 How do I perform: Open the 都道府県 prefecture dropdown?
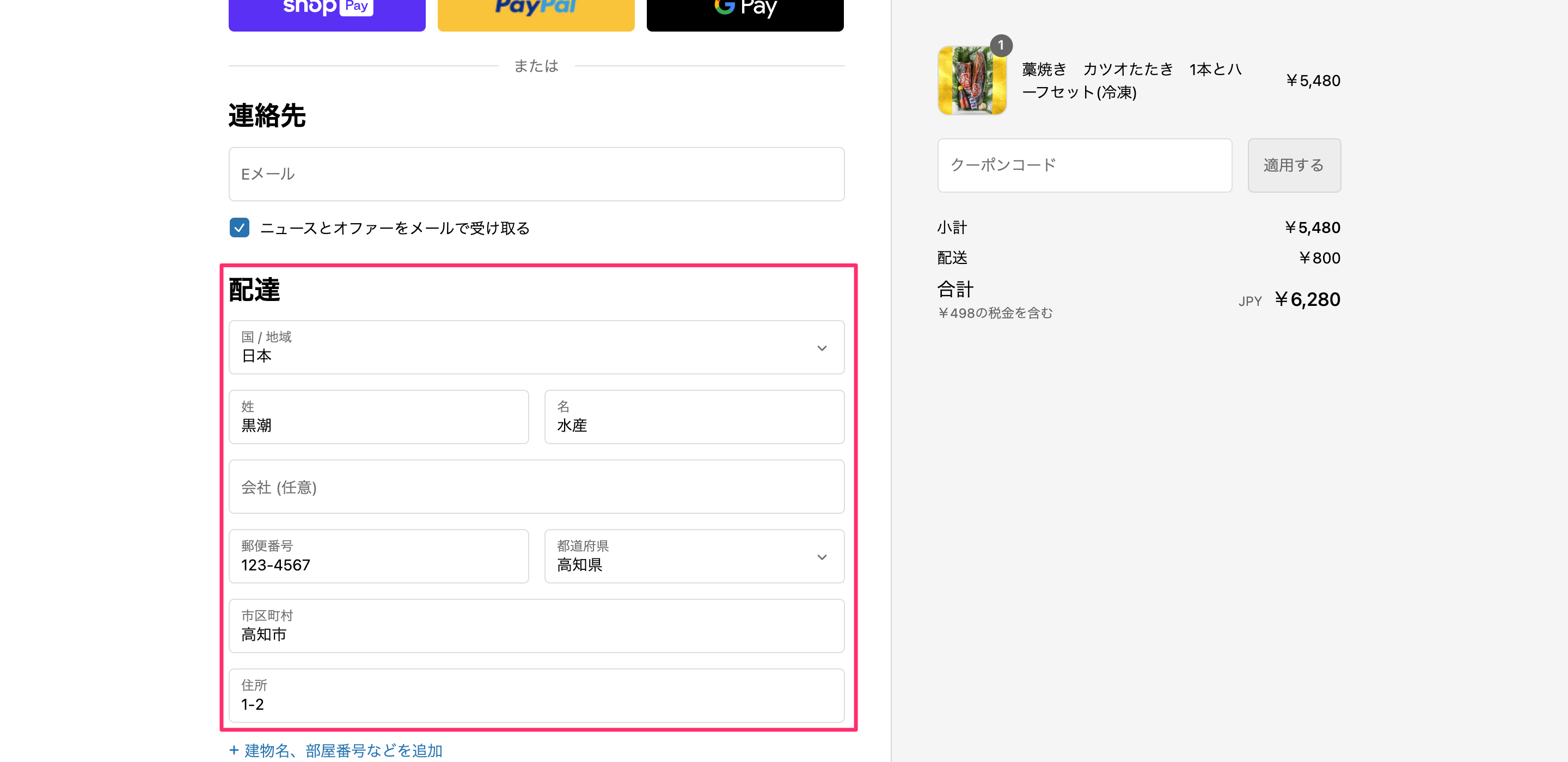coord(682,556)
